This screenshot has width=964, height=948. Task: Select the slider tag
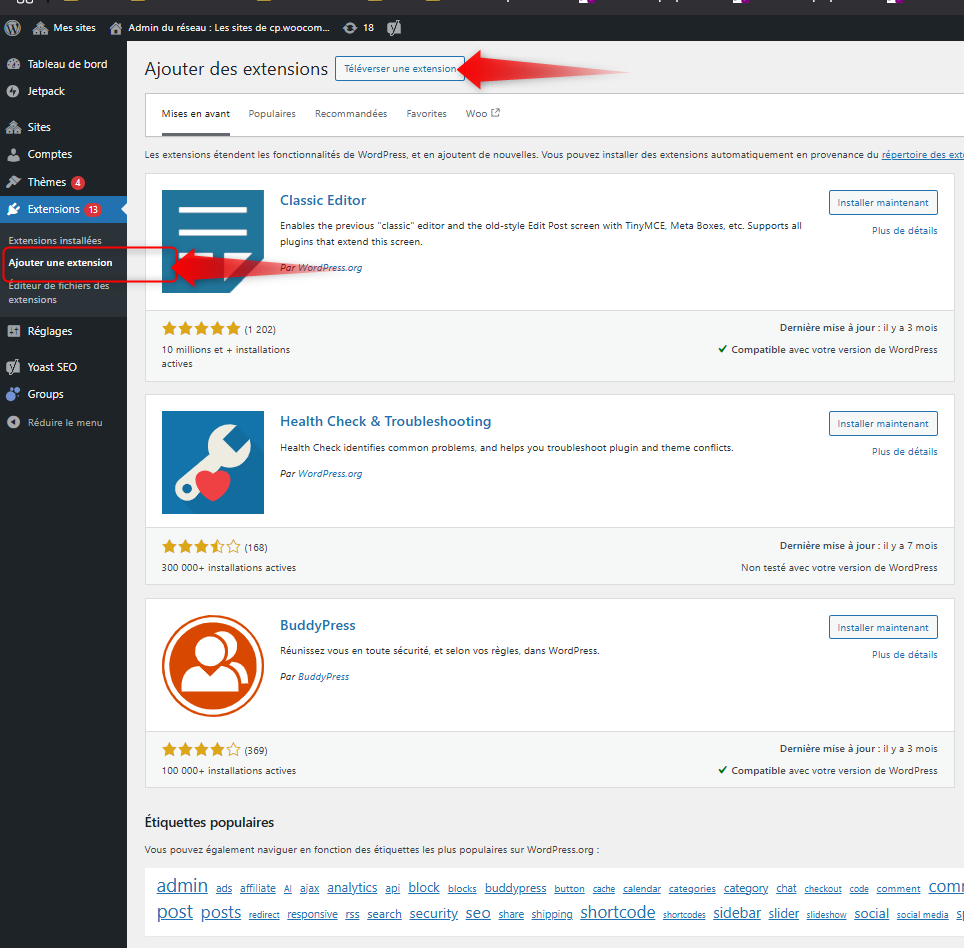tap(783, 914)
